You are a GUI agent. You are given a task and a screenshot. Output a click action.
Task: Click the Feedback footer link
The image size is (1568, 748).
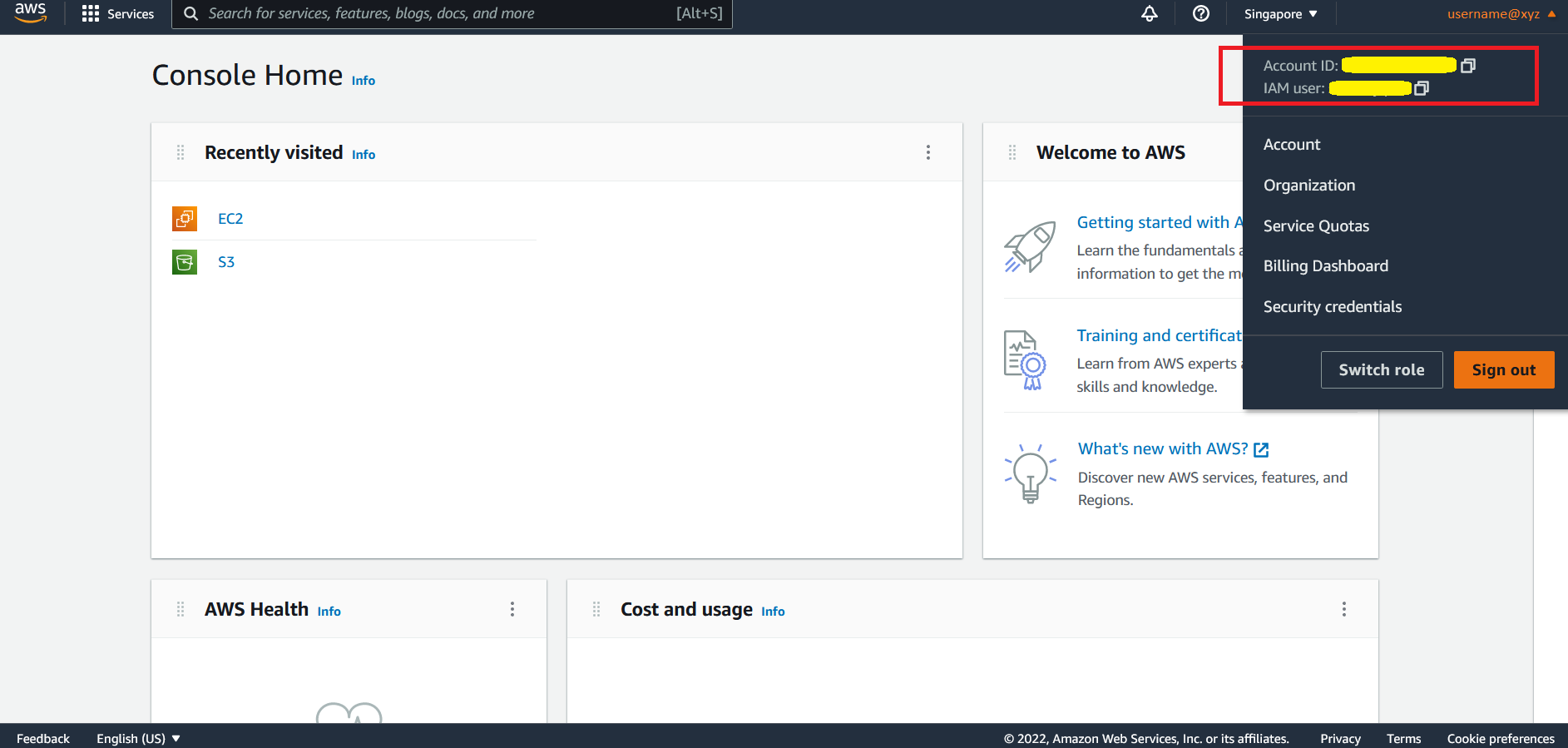pos(43,738)
